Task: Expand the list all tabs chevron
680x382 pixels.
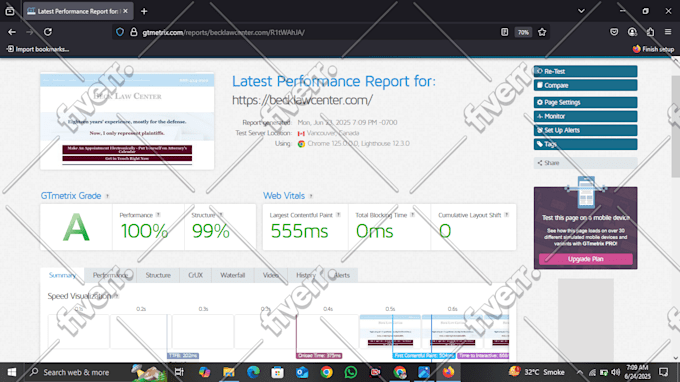Action: point(581,11)
